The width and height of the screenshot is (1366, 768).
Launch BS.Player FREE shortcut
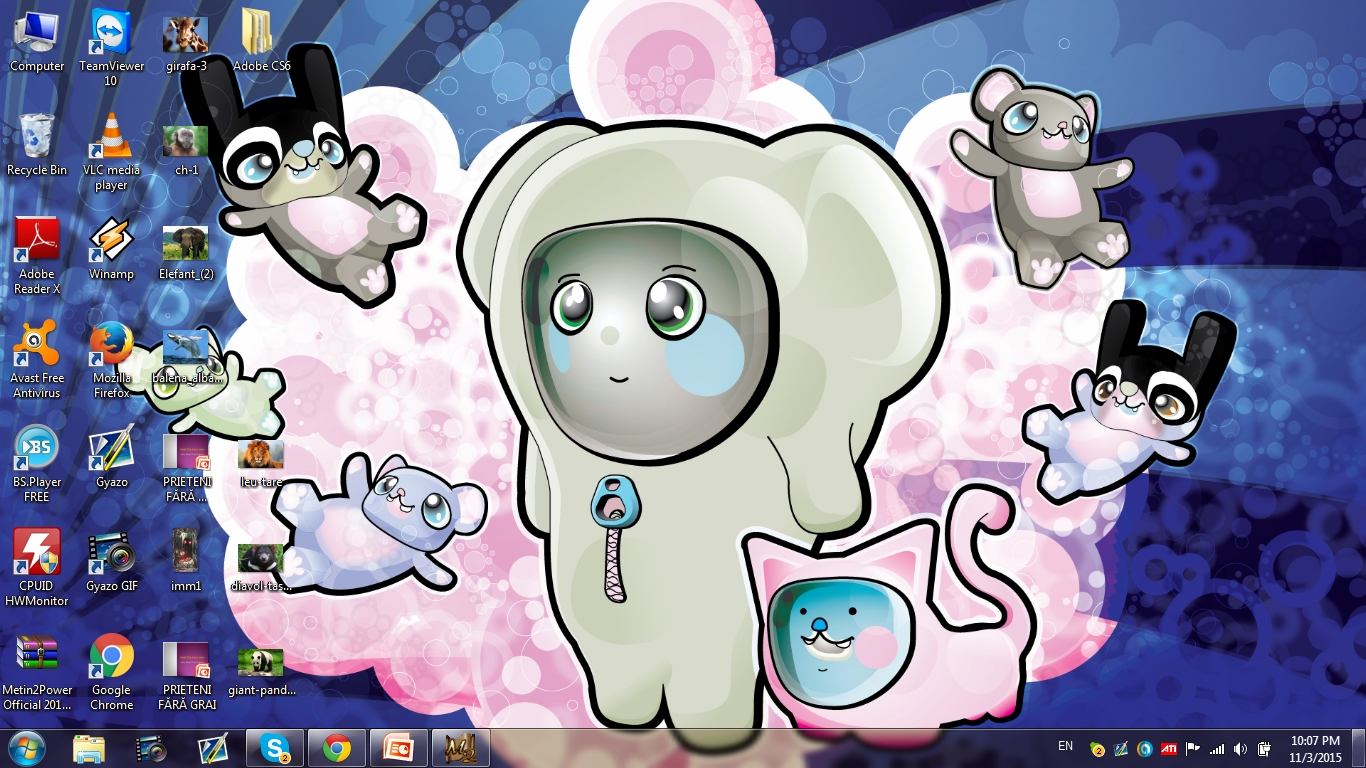[37, 464]
